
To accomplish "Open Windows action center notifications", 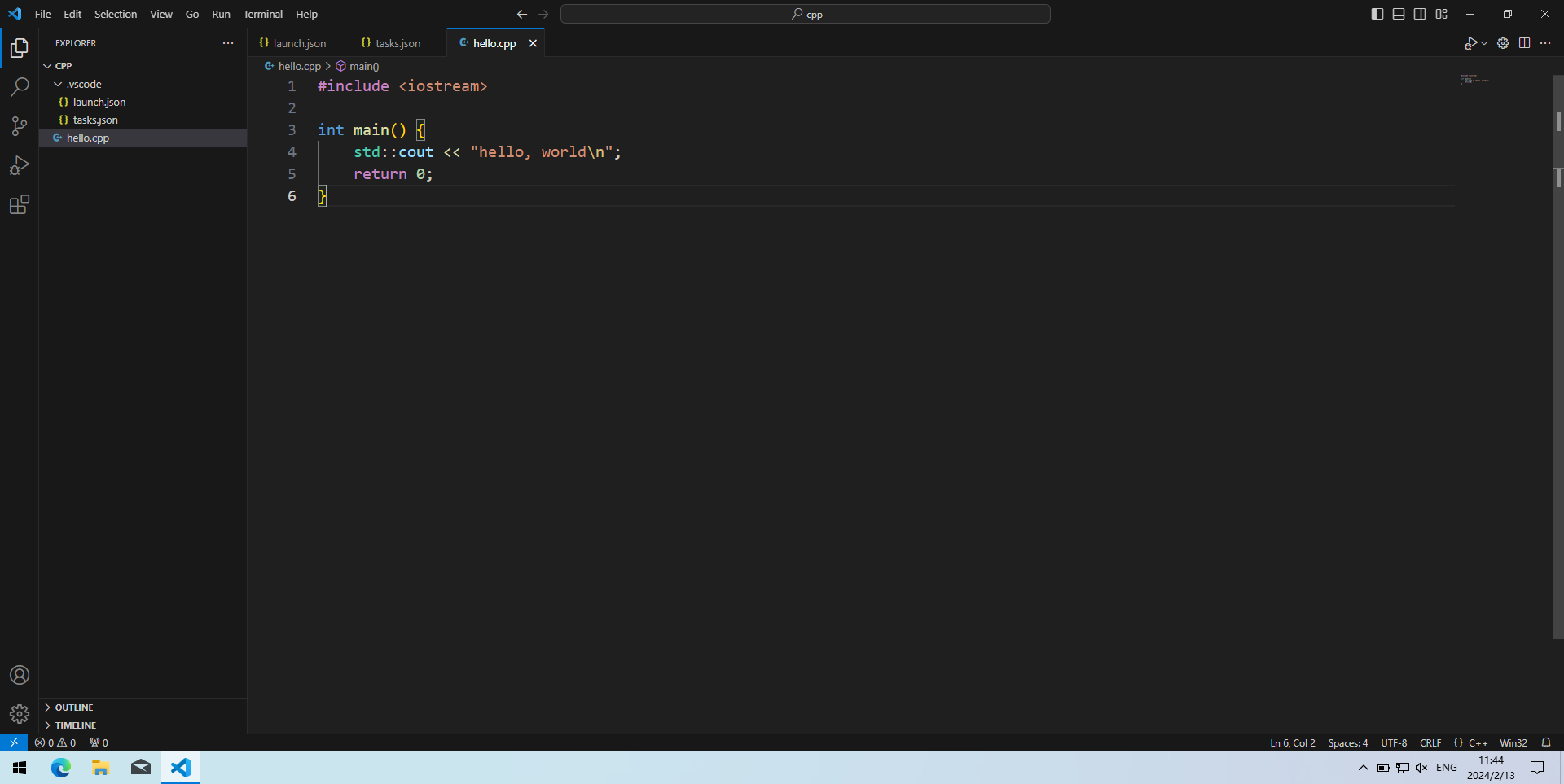I will point(1537,768).
